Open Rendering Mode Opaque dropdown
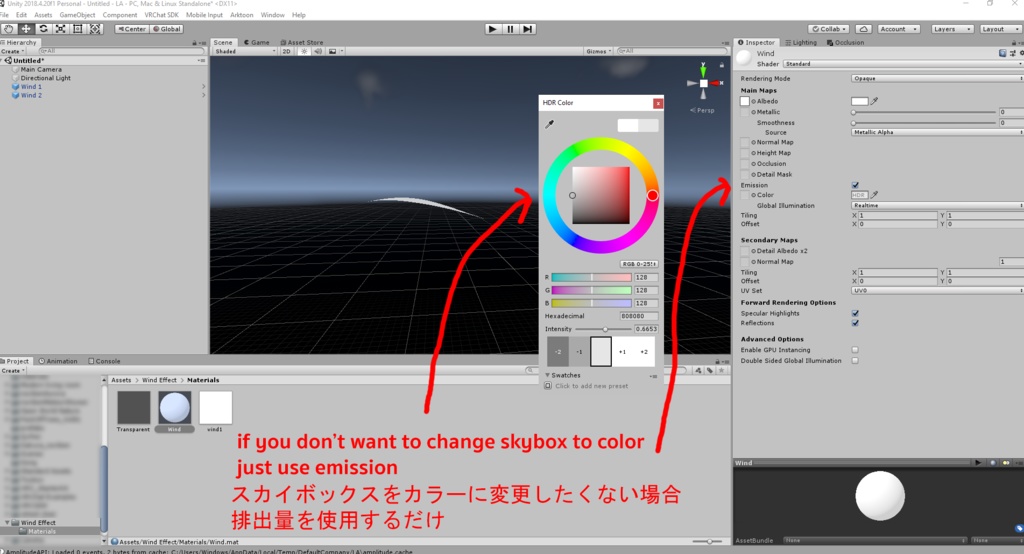Screen dimensions: 1024x554 click(937, 78)
